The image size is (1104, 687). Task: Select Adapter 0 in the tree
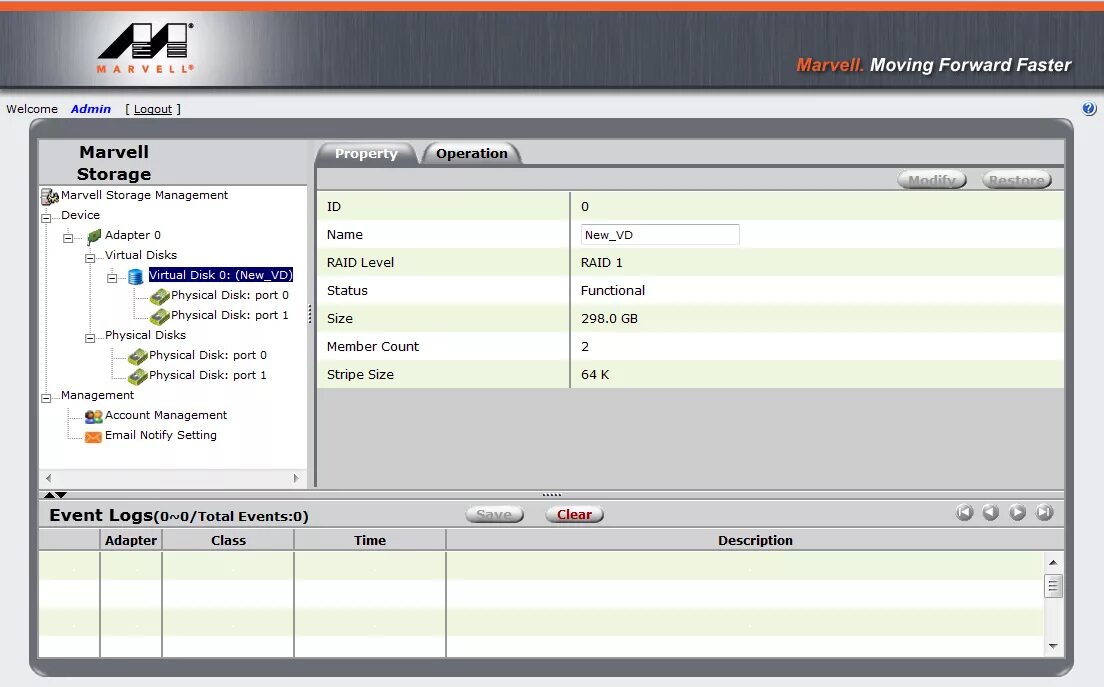coord(132,235)
